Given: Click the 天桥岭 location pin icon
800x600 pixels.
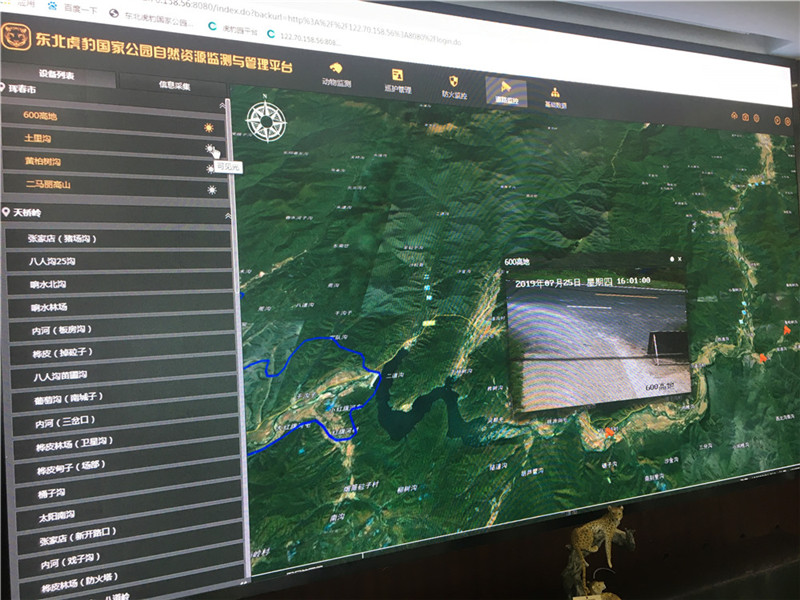Looking at the screenshot, I should [x=6, y=212].
